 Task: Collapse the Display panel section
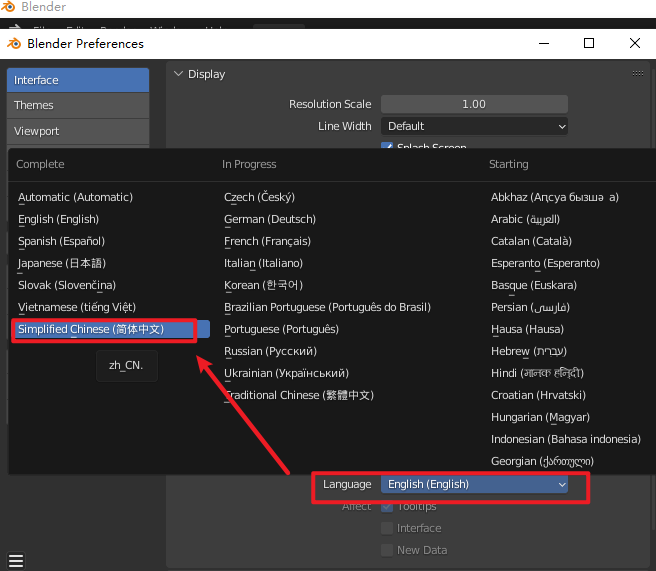tap(178, 74)
